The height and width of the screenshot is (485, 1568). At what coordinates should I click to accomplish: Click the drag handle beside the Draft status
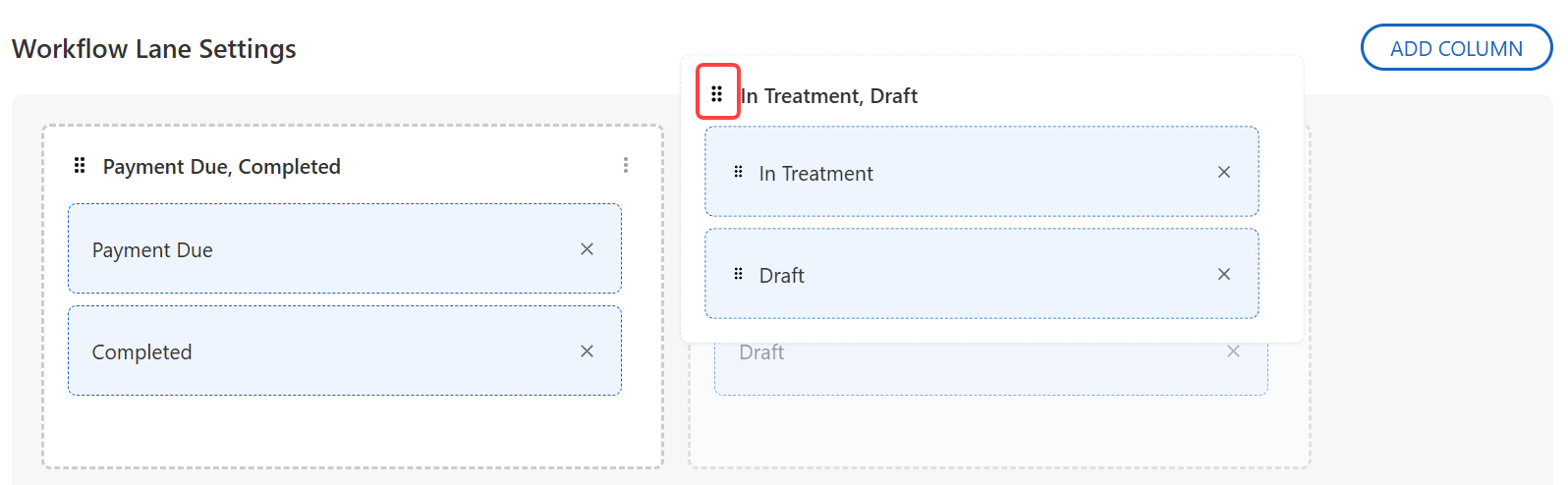pos(739,274)
